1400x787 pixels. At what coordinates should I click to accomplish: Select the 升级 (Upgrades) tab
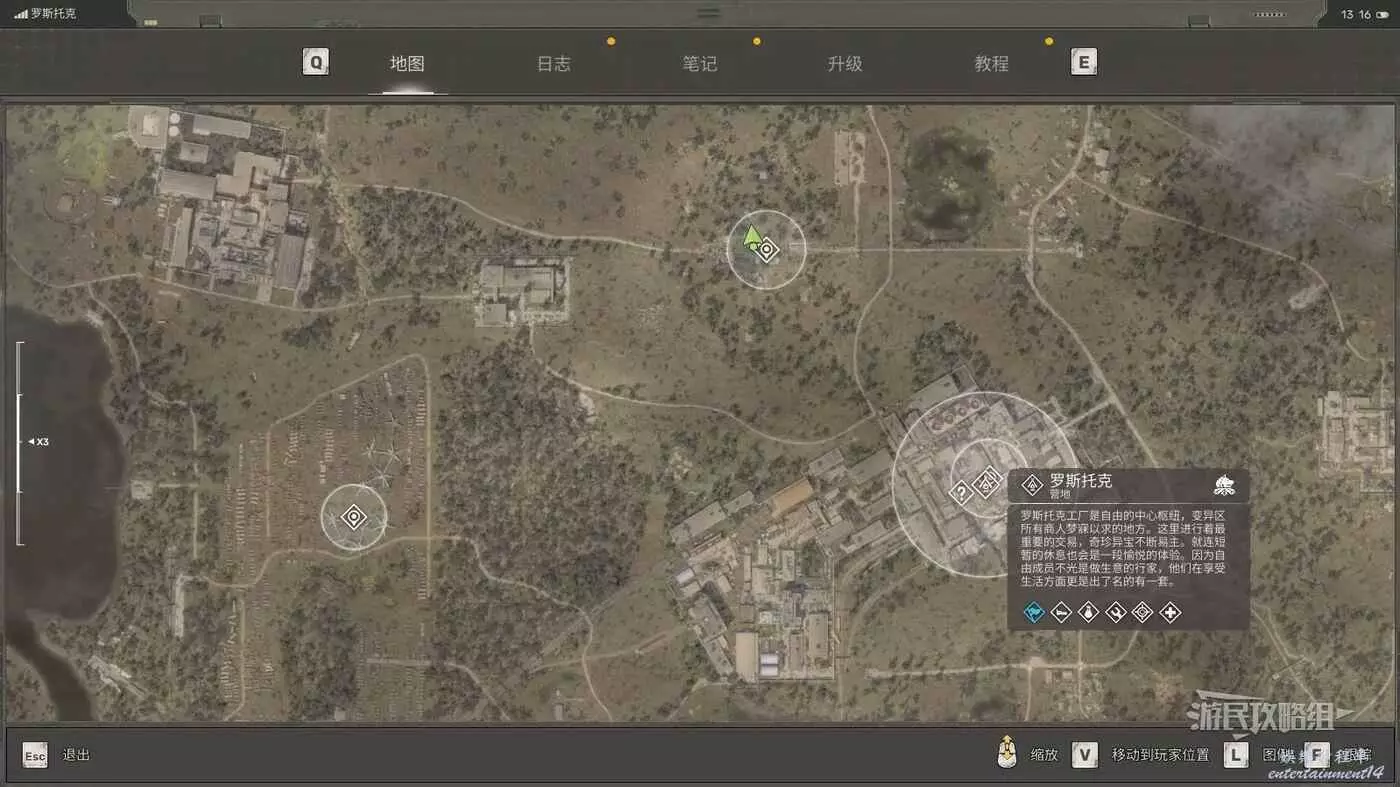845,64
